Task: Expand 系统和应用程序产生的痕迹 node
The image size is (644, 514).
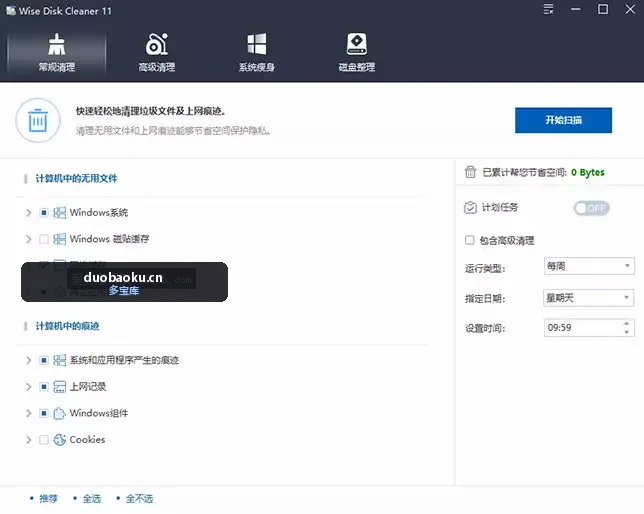Action: click(x=28, y=360)
